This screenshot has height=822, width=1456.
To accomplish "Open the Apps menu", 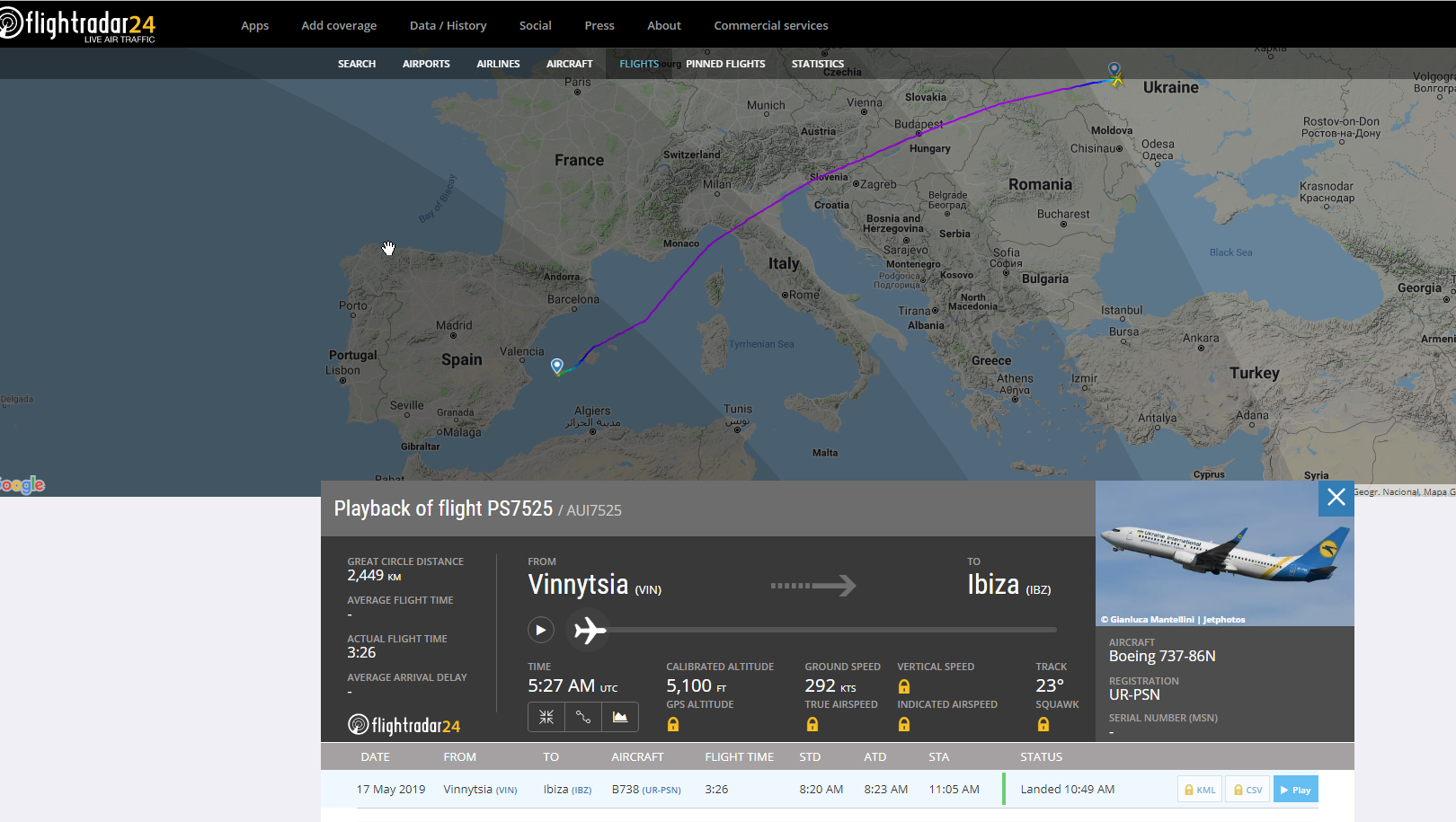I will click(x=254, y=25).
